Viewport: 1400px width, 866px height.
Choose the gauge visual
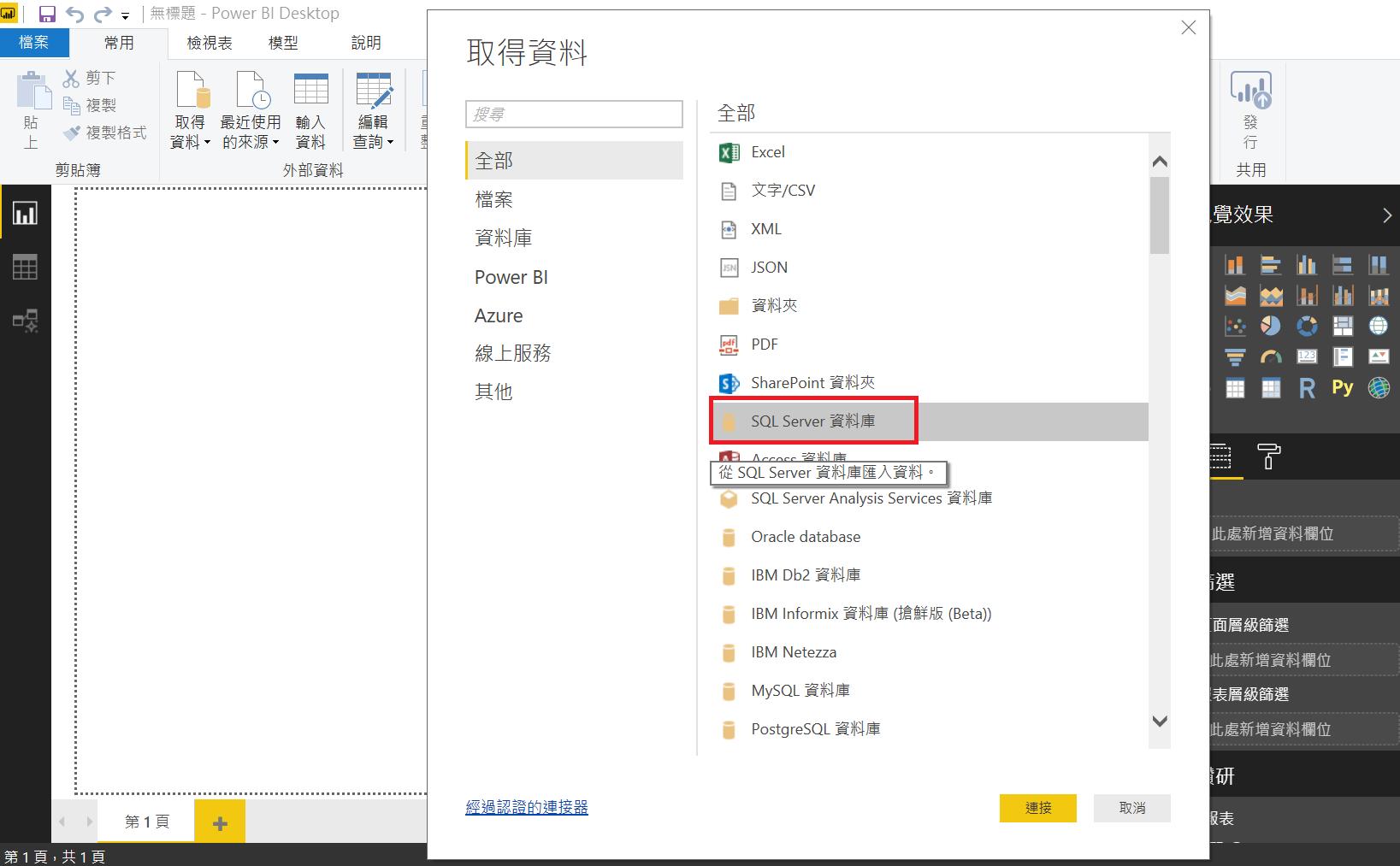pos(1271,357)
